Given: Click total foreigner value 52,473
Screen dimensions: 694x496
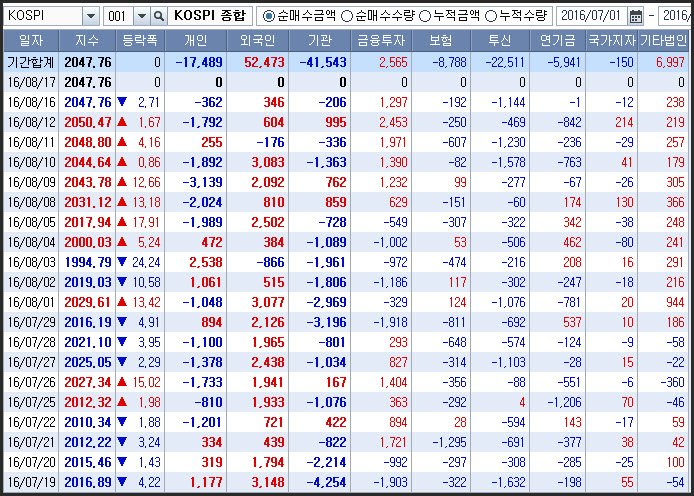Looking at the screenshot, I should [x=264, y=62].
